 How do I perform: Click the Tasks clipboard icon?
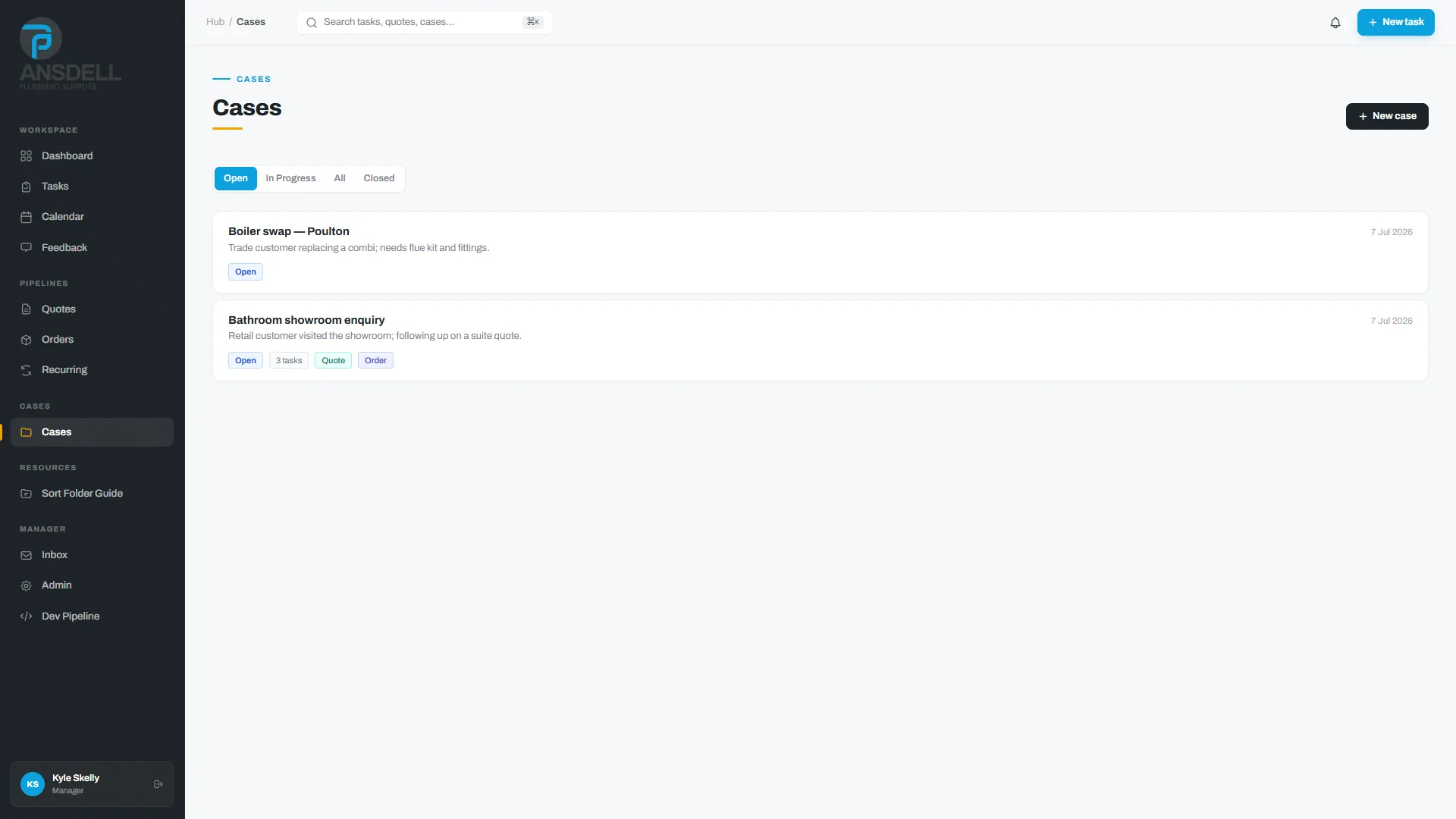tap(26, 187)
